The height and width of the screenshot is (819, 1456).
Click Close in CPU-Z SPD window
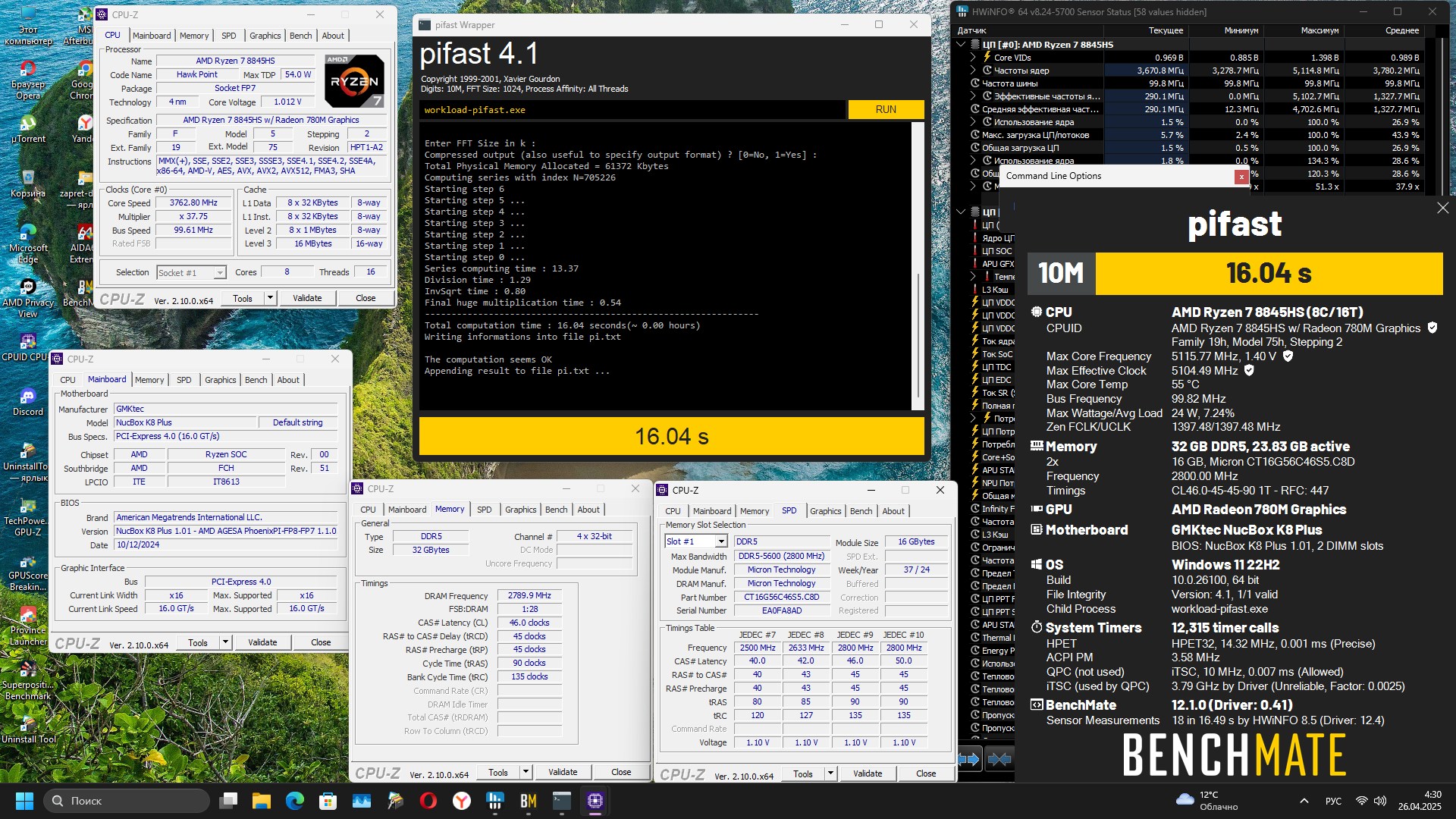(926, 773)
